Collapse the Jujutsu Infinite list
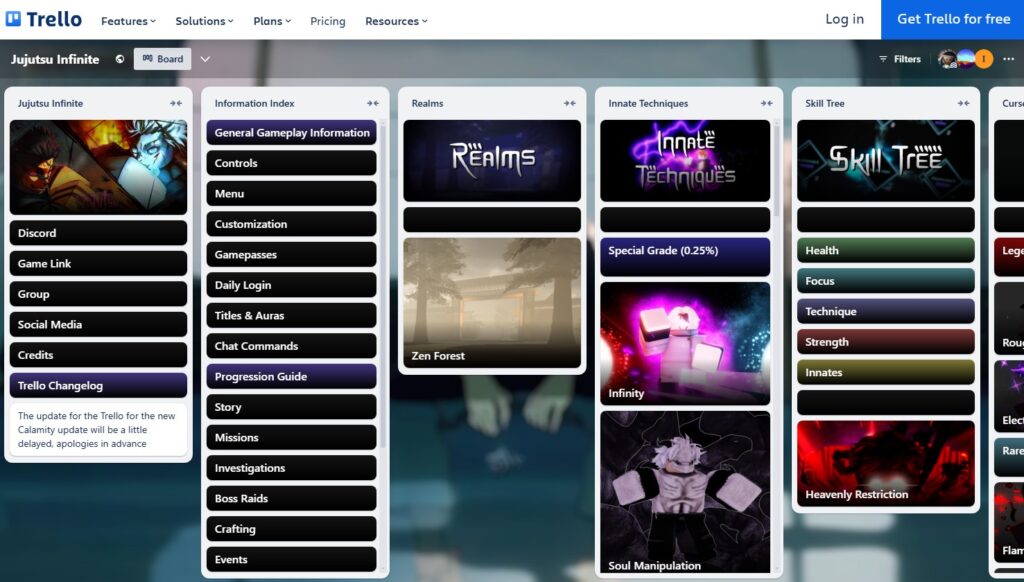Image resolution: width=1024 pixels, height=582 pixels. [x=176, y=103]
